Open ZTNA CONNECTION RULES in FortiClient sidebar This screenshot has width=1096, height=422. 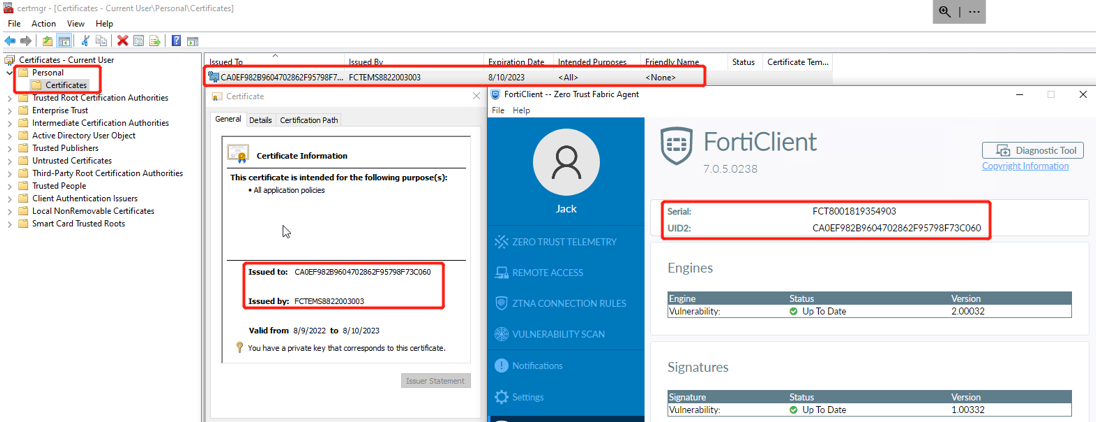[x=560, y=303]
